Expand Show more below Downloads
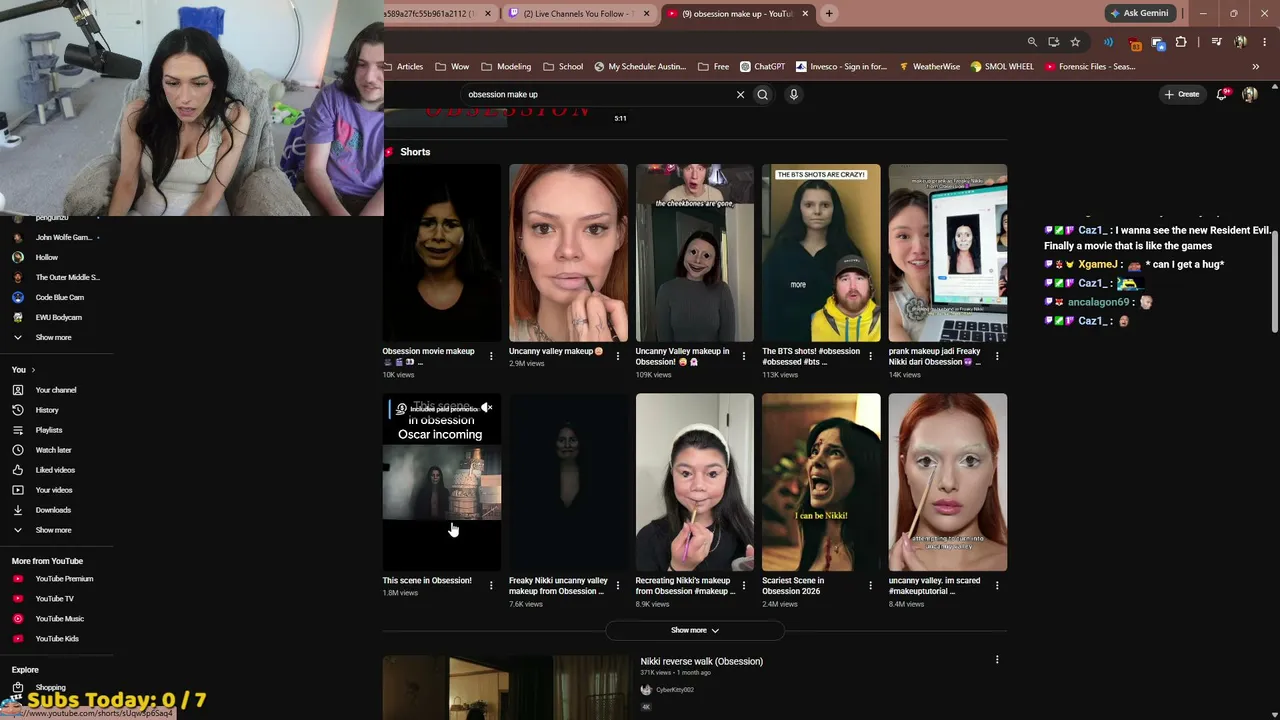 pyautogui.click(x=53, y=530)
